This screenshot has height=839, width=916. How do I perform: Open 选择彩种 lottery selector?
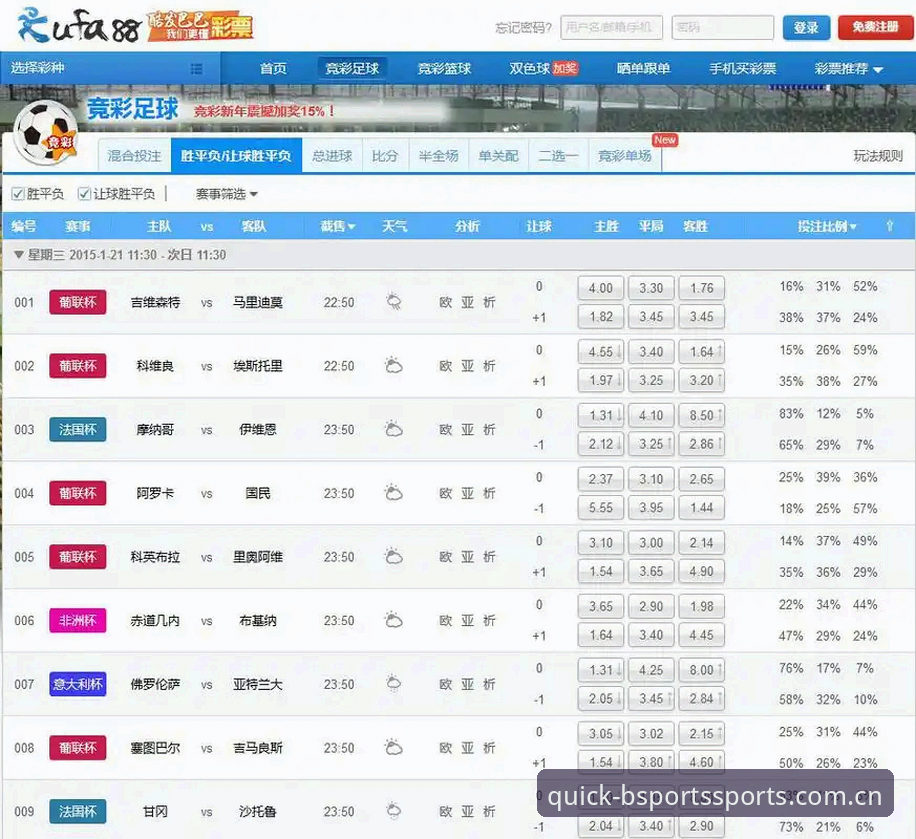(110, 68)
